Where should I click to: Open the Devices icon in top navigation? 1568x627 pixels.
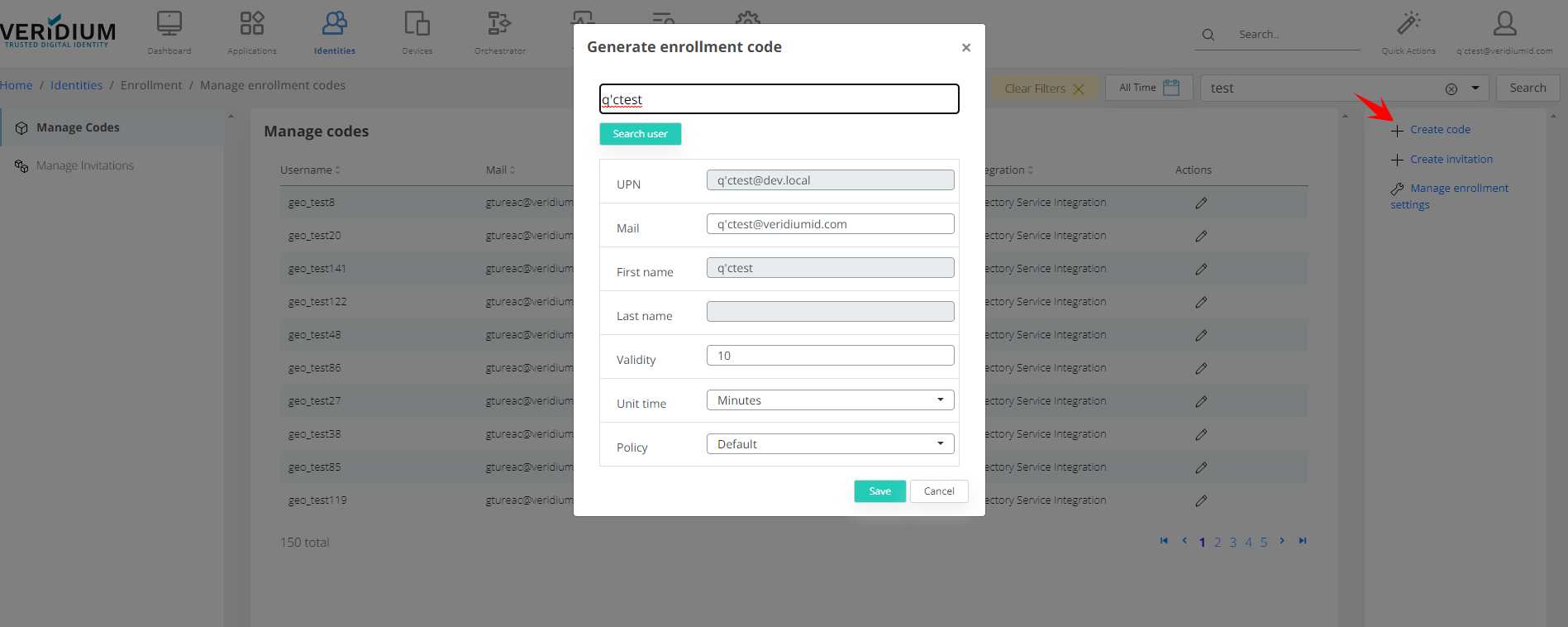(x=417, y=25)
